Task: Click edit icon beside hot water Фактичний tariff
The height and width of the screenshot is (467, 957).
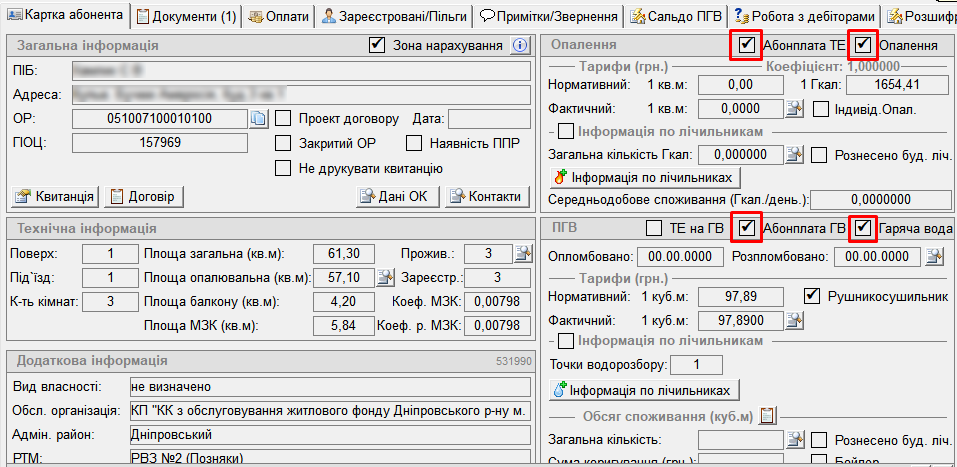Action: (x=794, y=320)
